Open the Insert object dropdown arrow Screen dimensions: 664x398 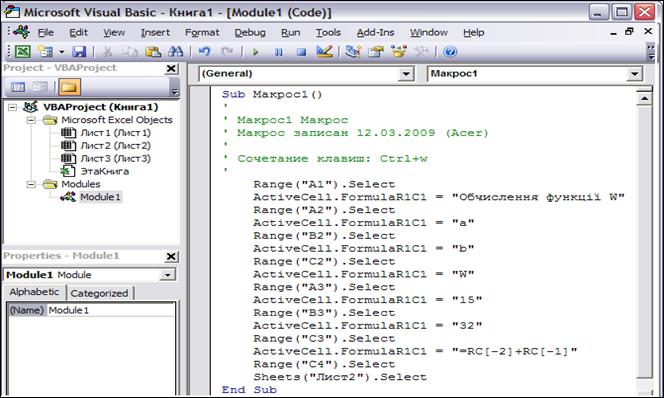61,52
